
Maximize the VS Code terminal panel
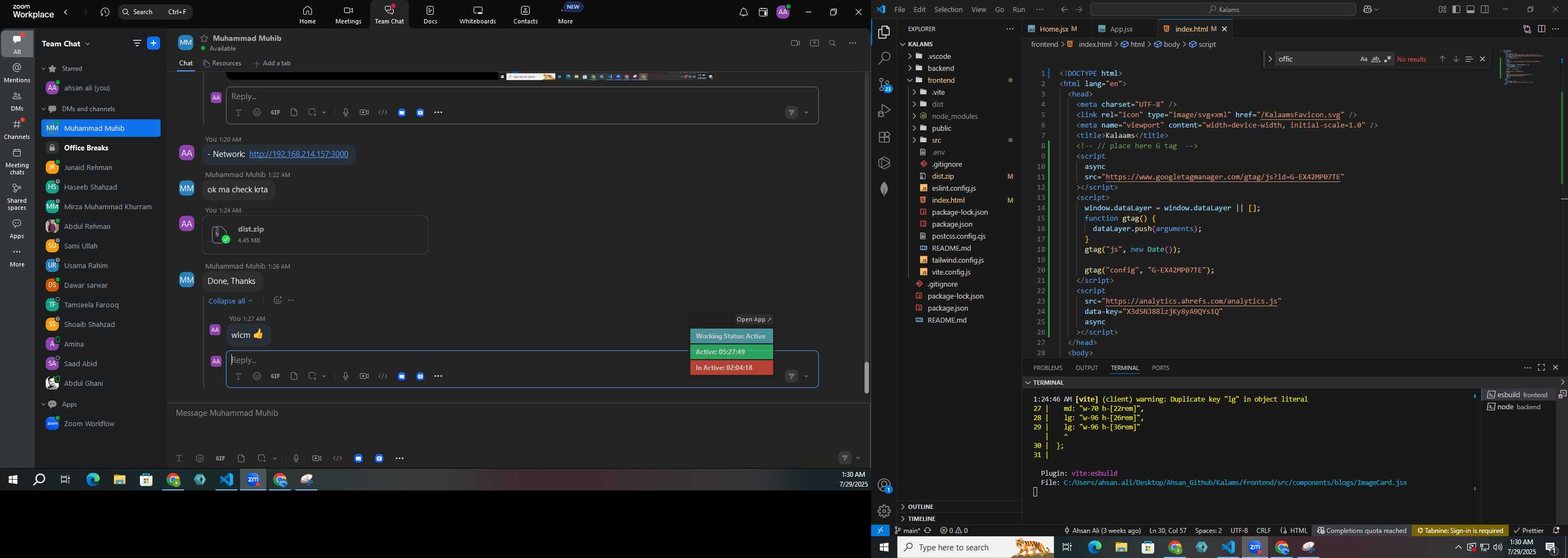(x=1541, y=367)
